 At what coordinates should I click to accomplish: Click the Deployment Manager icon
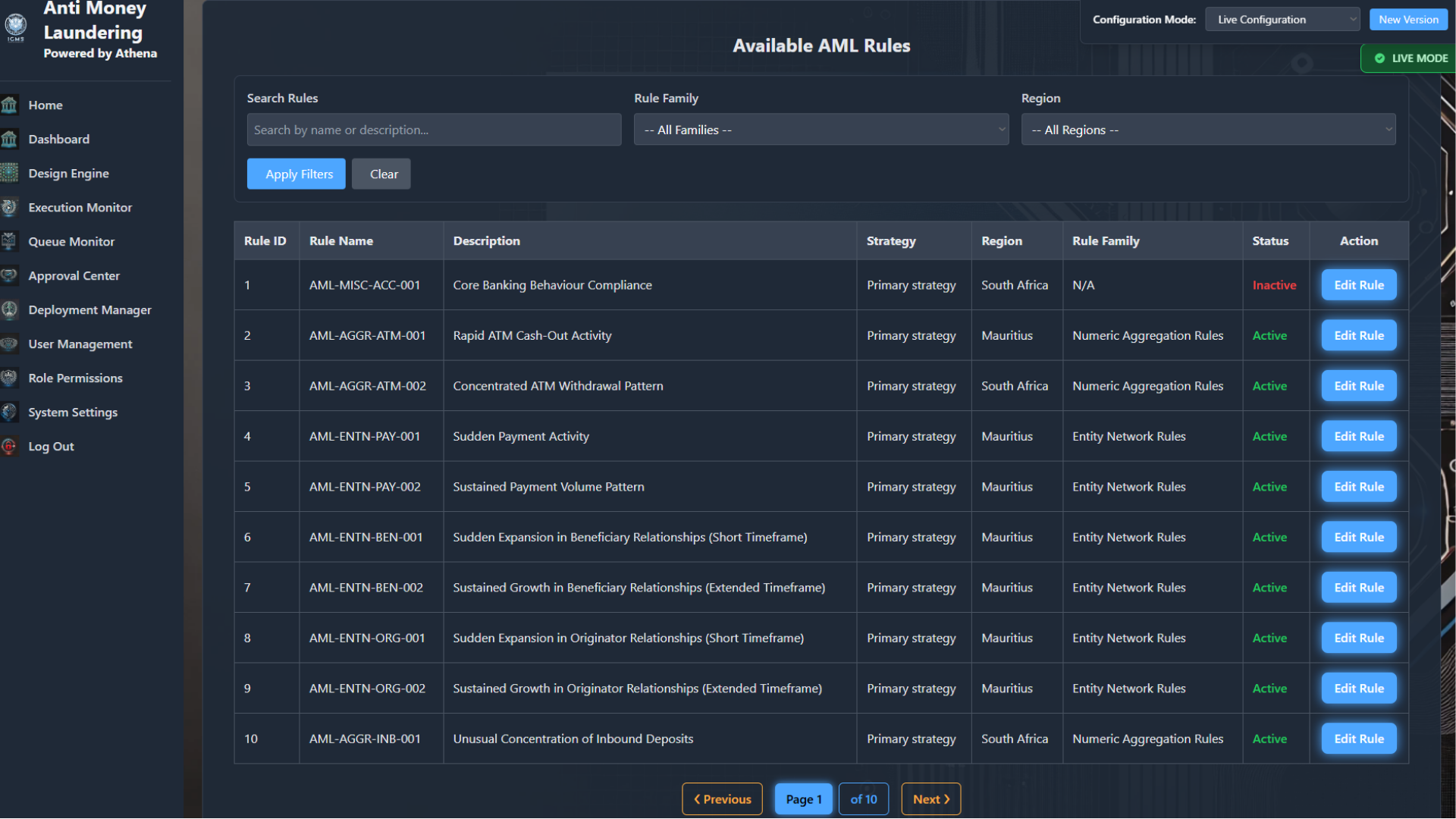pyautogui.click(x=10, y=310)
